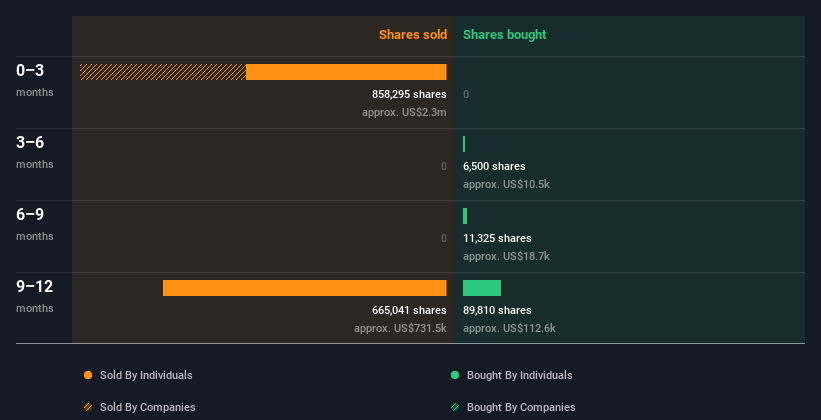Viewport: 821px width, 420px height.
Task: Click the 6–9 months row label
Action: 35,224
